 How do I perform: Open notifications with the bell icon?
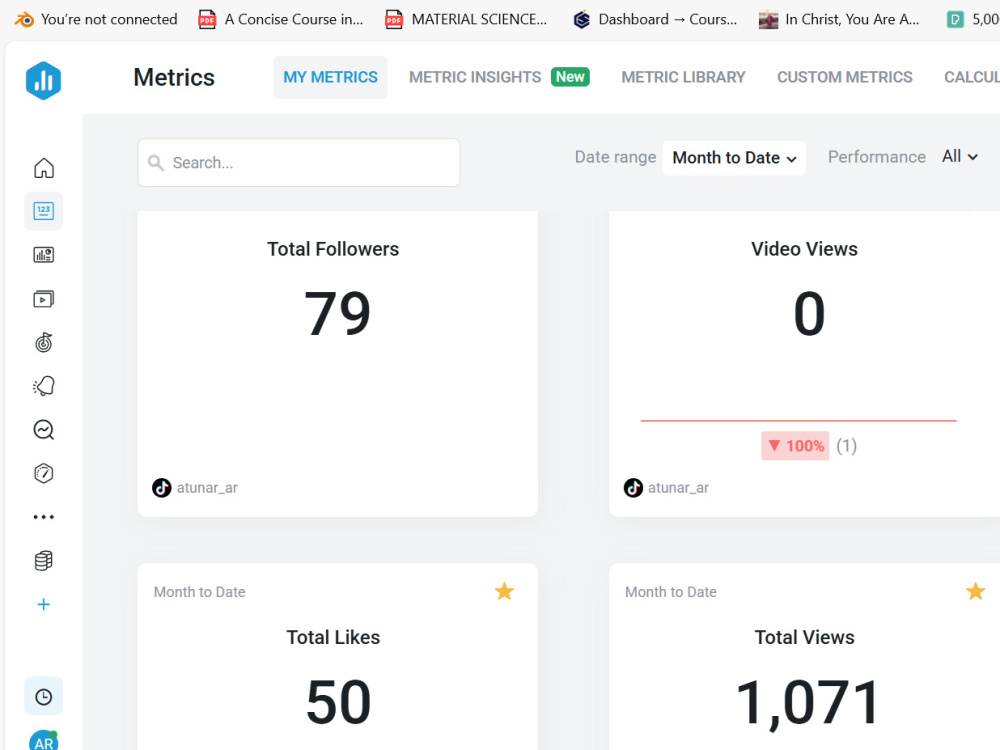click(43, 386)
